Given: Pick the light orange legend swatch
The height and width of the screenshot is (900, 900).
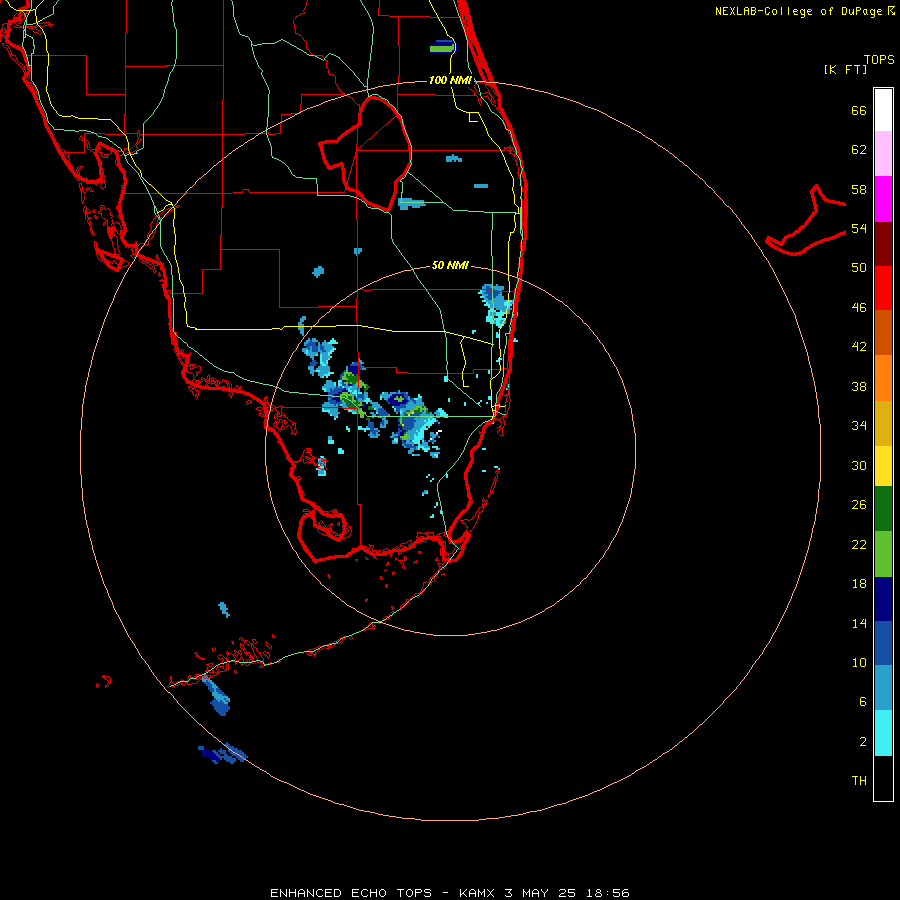Looking at the screenshot, I should 883,378.
